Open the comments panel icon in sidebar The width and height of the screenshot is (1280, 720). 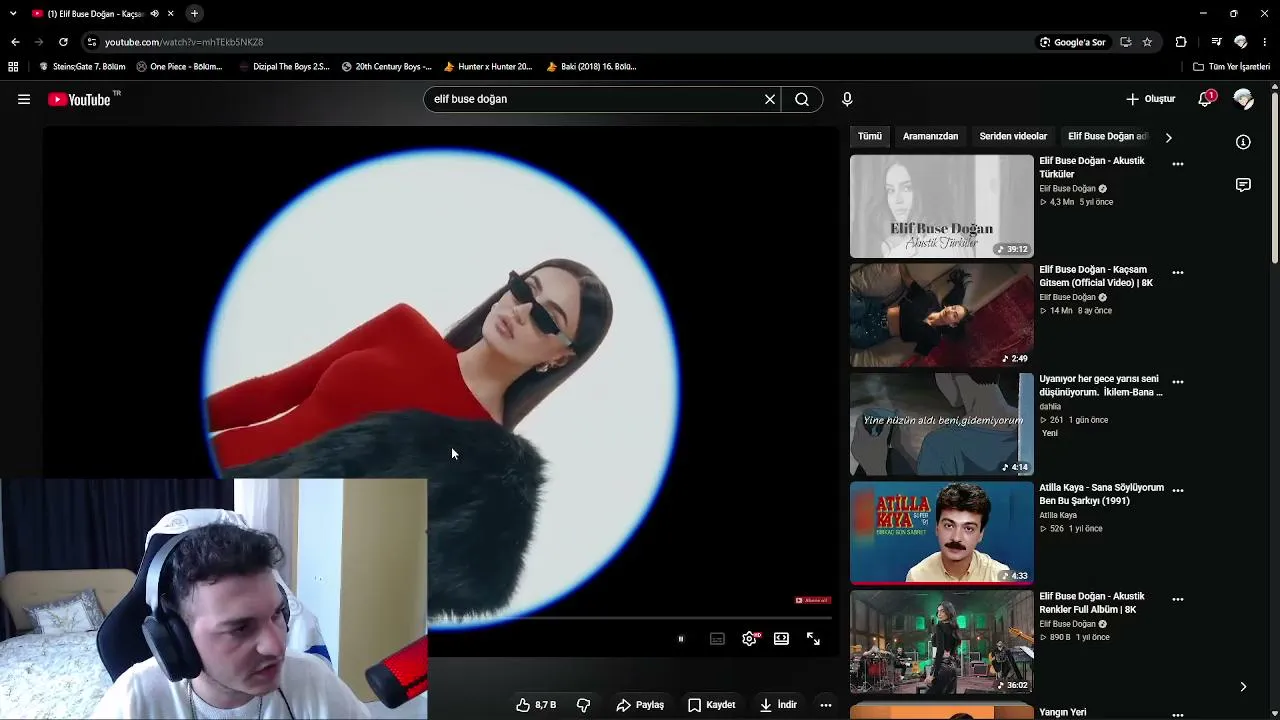(1243, 185)
